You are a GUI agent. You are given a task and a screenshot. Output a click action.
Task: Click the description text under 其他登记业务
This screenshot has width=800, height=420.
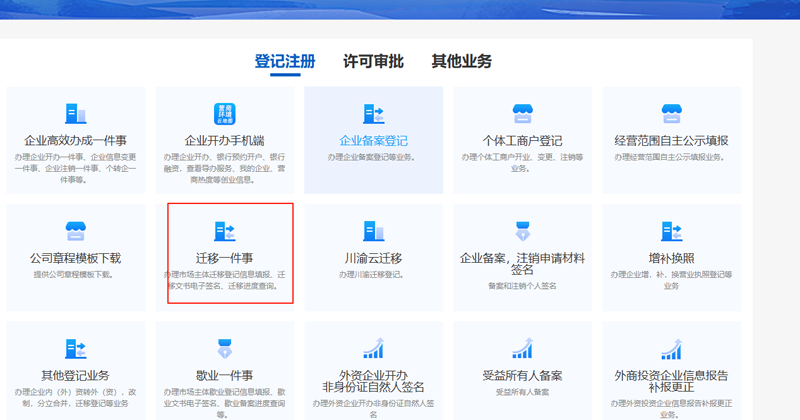tap(76, 398)
